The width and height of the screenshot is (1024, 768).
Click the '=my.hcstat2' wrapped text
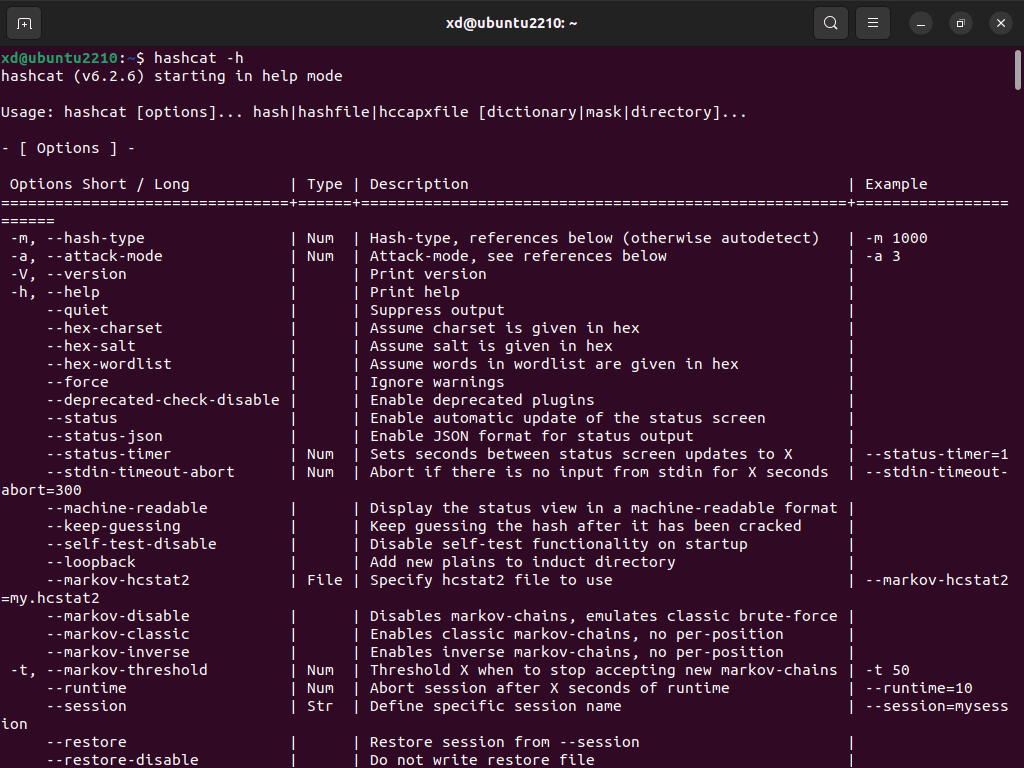tap(50, 598)
